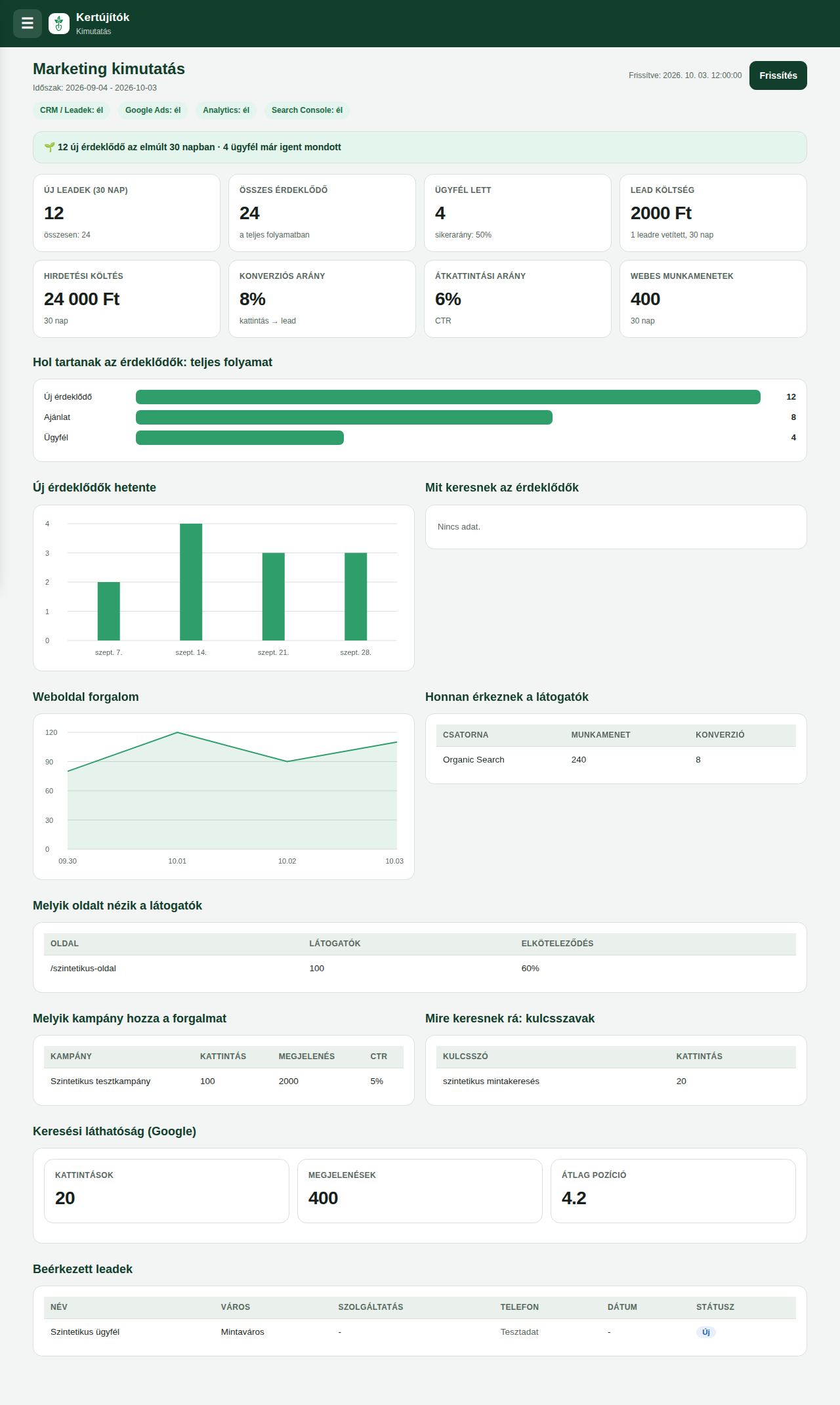The height and width of the screenshot is (1405, 840).
Task: Select the Kattintások visibility card
Action: (x=167, y=1191)
